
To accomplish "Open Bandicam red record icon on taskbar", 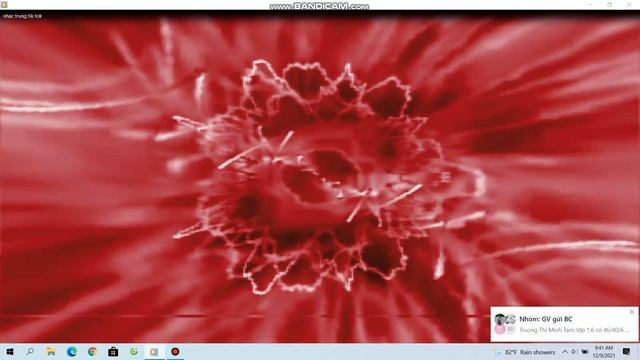I will (x=175, y=351).
